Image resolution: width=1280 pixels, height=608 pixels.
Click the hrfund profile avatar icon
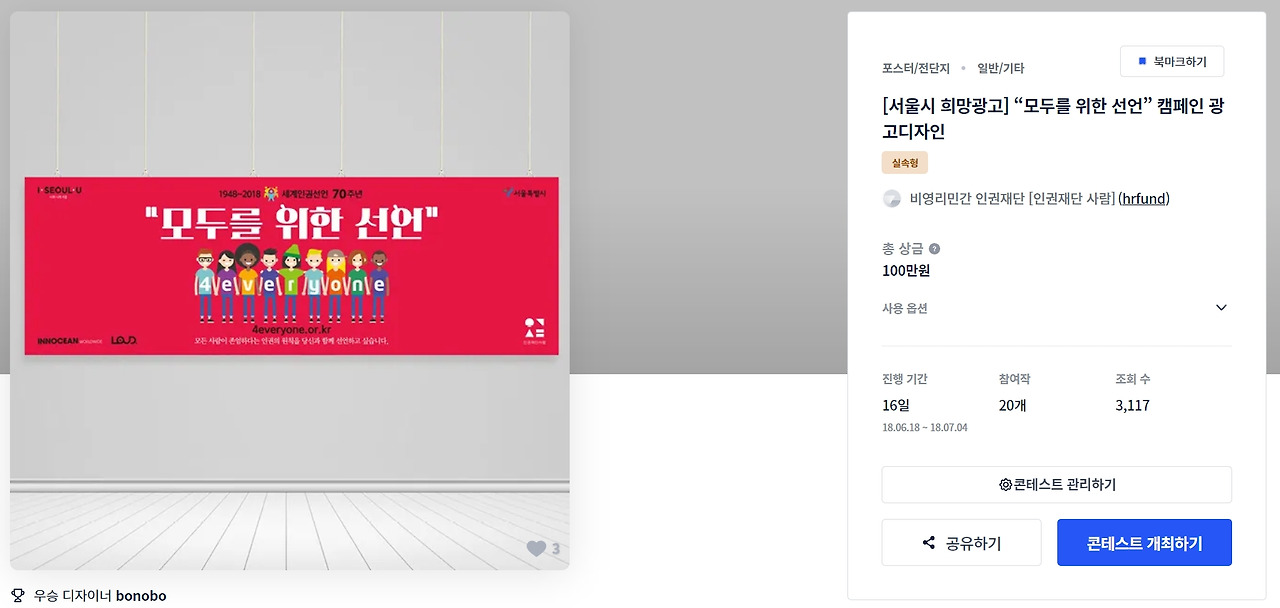(x=892, y=199)
